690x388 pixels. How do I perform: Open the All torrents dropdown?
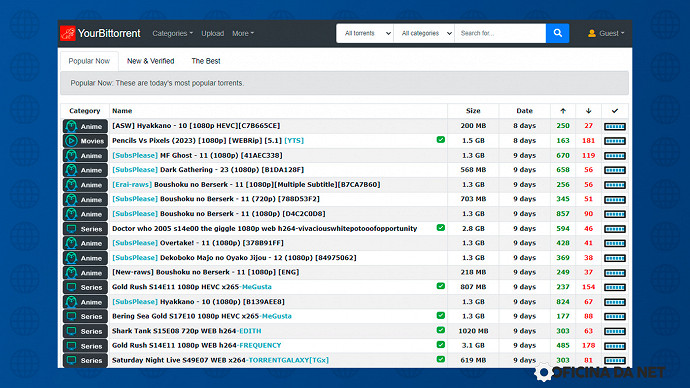(365, 33)
